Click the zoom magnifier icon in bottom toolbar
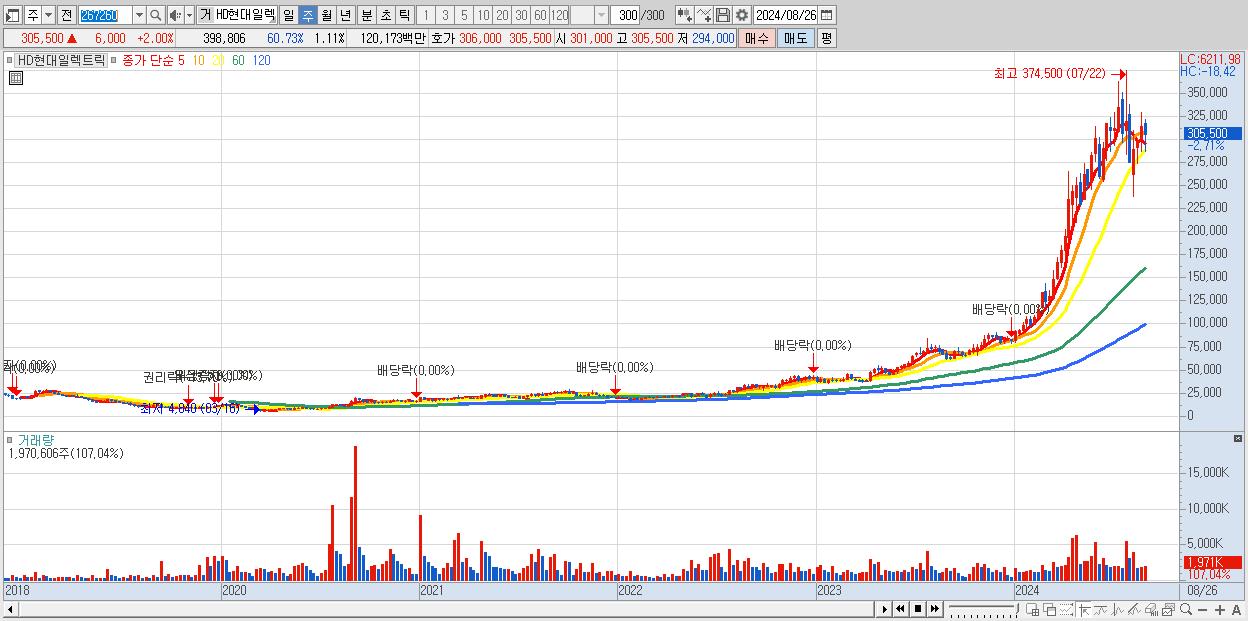This screenshot has width=1248, height=621. (x=1186, y=610)
